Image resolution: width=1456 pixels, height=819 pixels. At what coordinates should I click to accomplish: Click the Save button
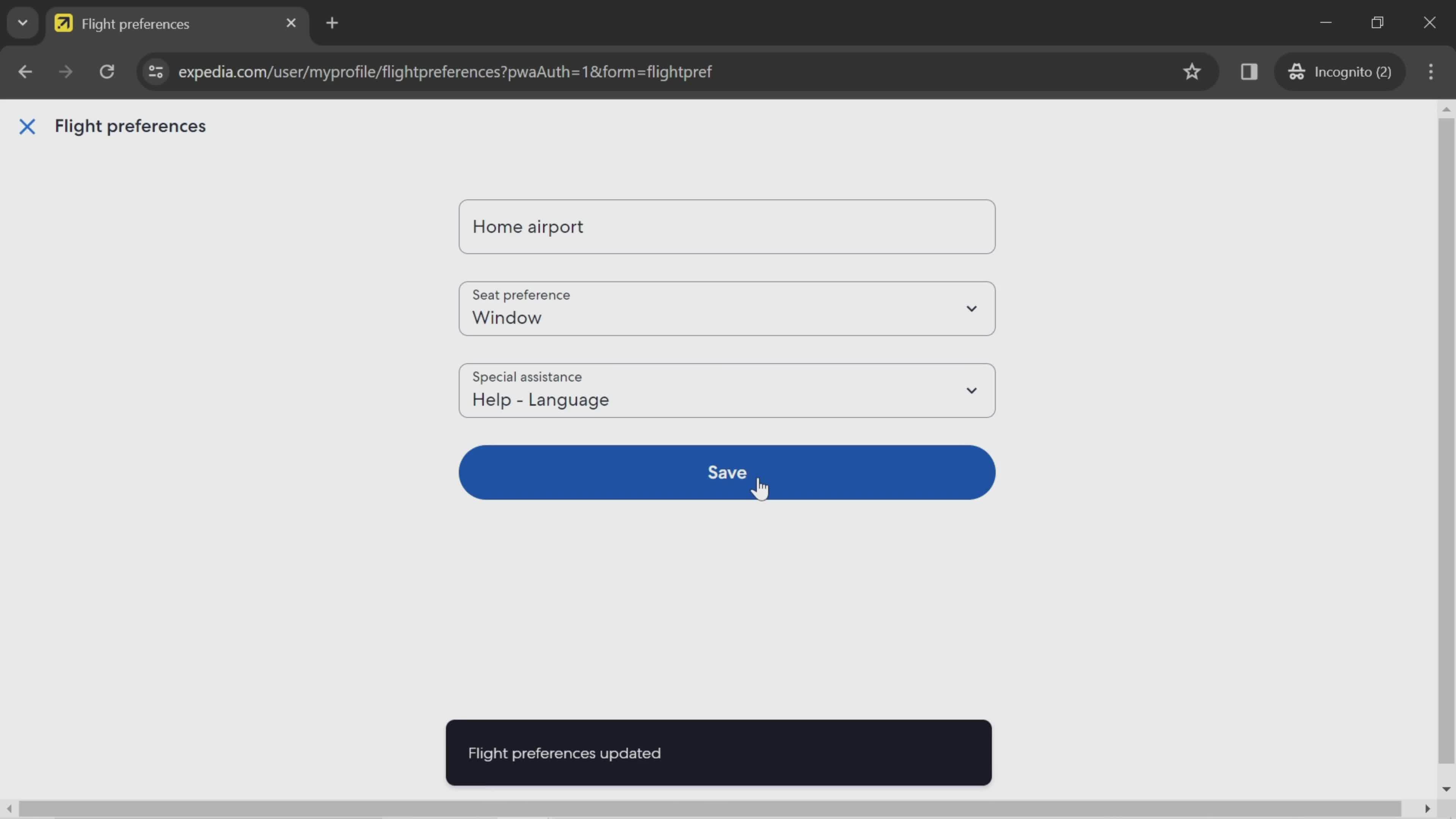tap(727, 472)
